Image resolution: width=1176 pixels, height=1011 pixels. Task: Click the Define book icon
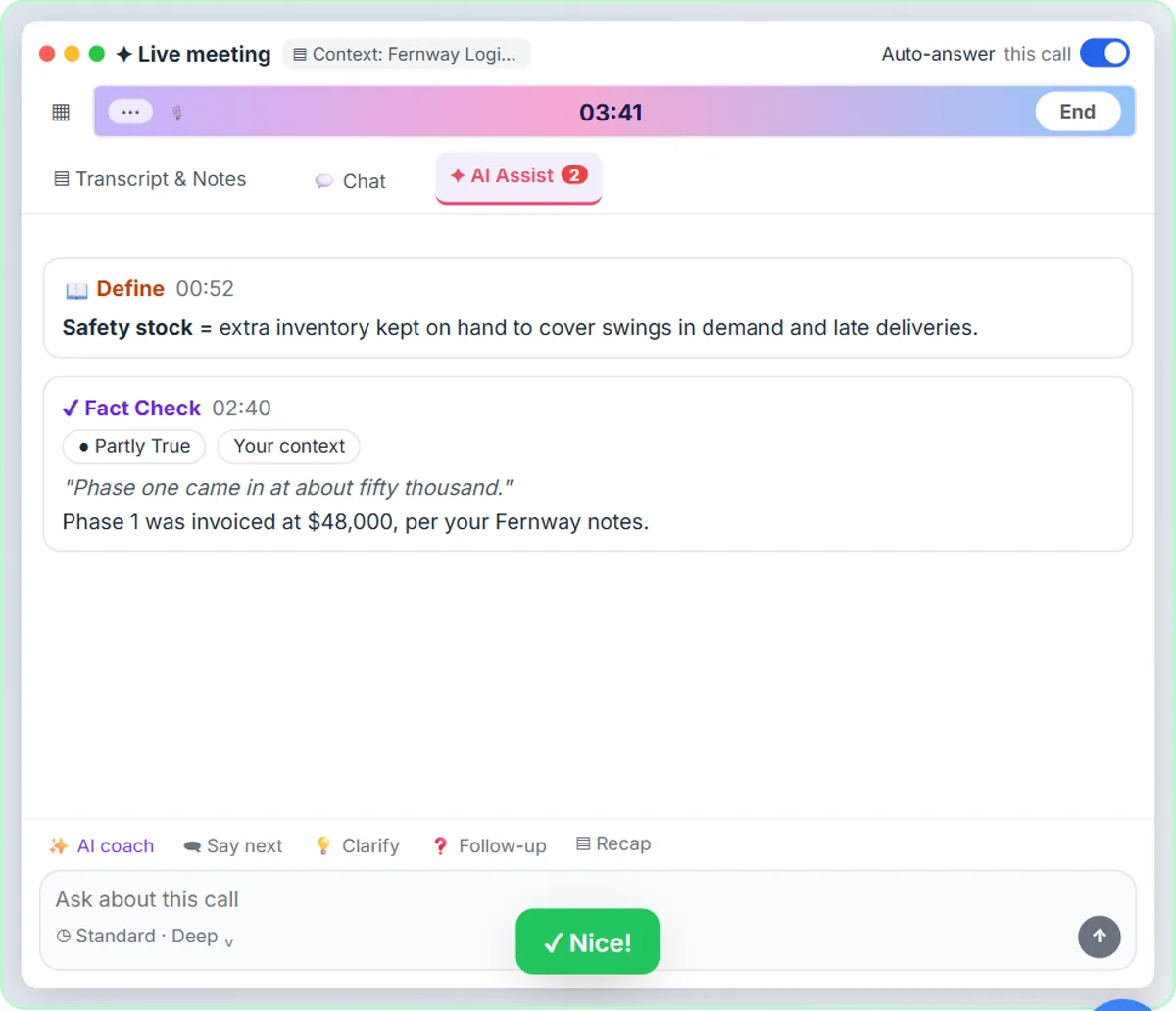(76, 290)
